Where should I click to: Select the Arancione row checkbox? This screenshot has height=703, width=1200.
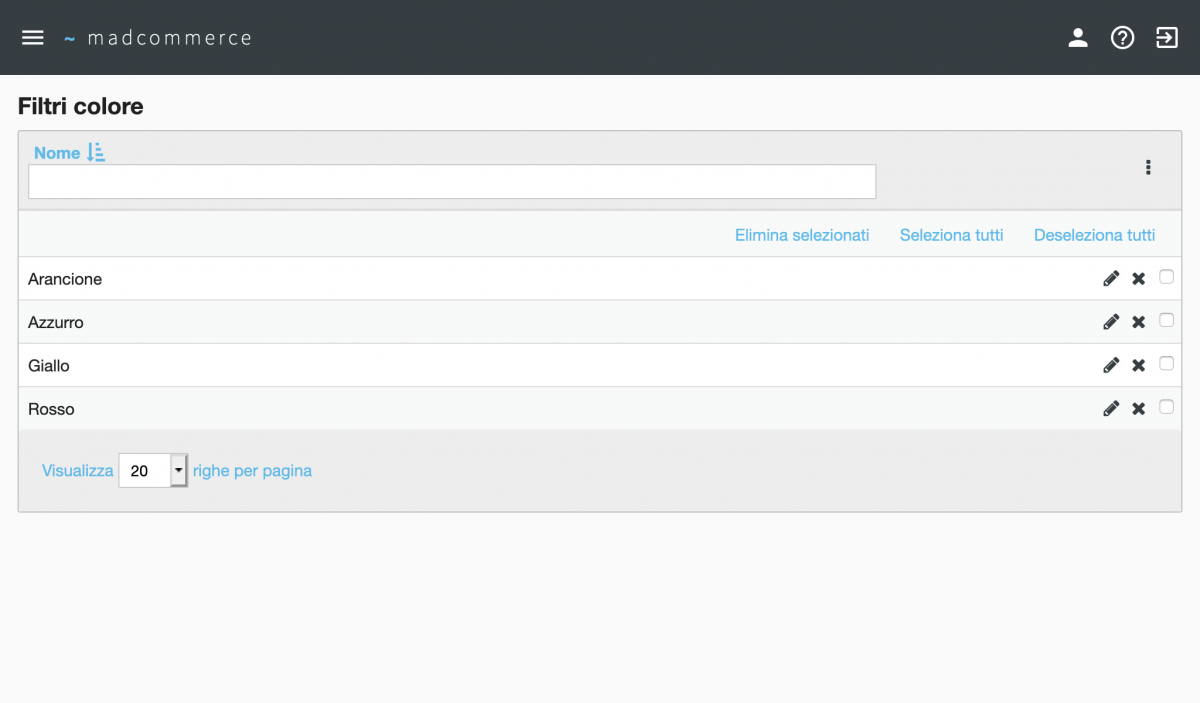click(1166, 277)
